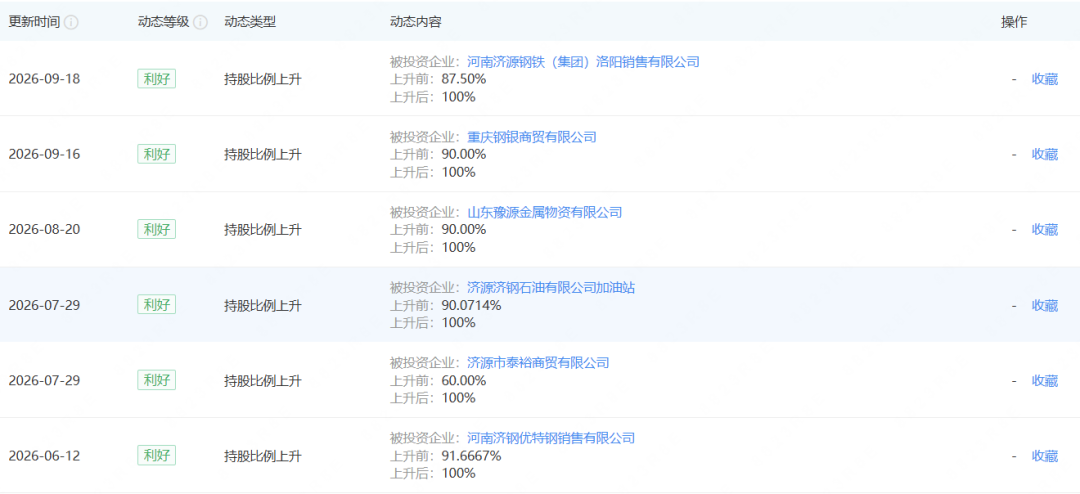Open 山东豫源金属物资有限公司 company link
The height and width of the screenshot is (494, 1080).
pos(544,212)
